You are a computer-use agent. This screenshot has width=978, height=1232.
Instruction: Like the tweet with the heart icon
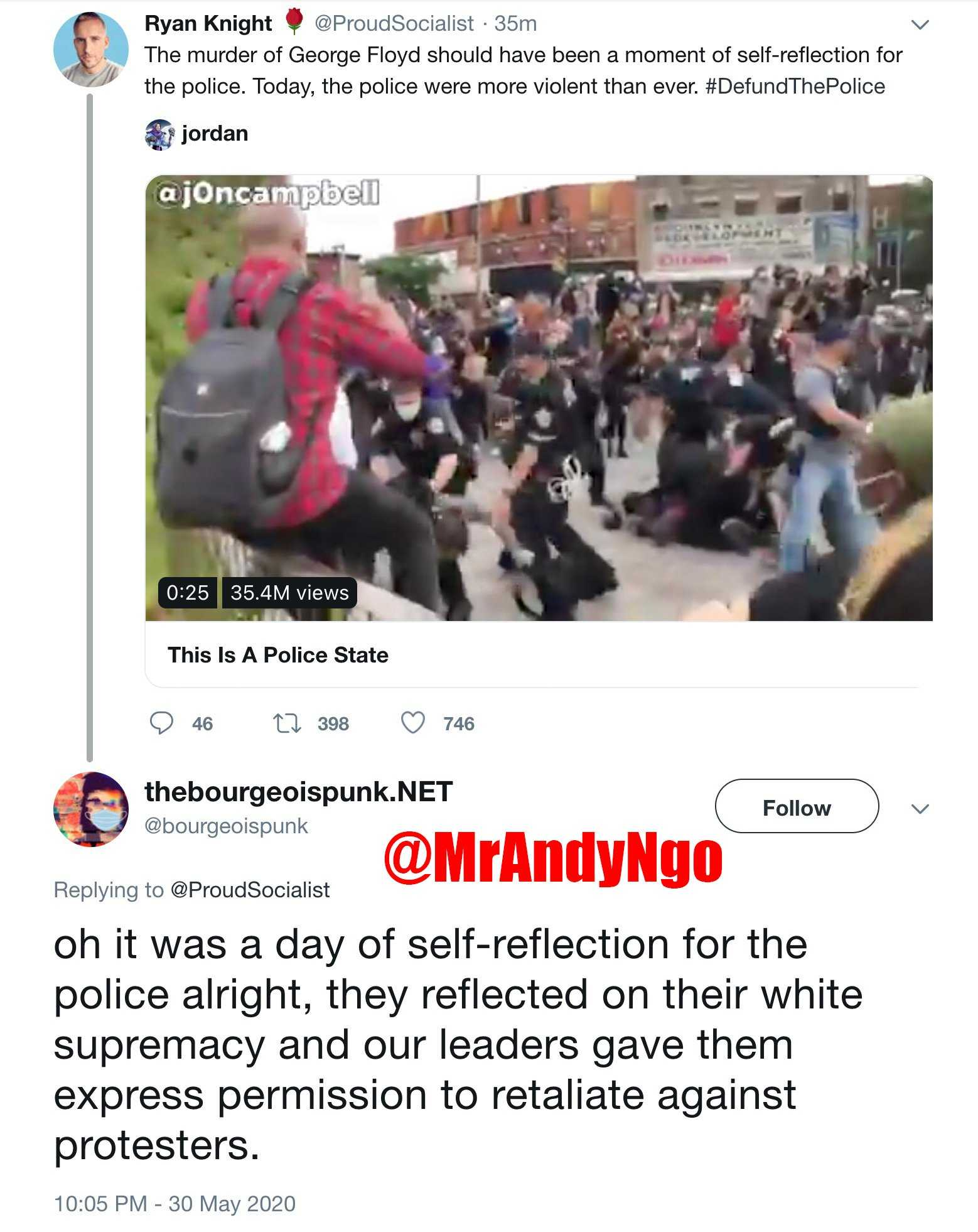pos(413,723)
